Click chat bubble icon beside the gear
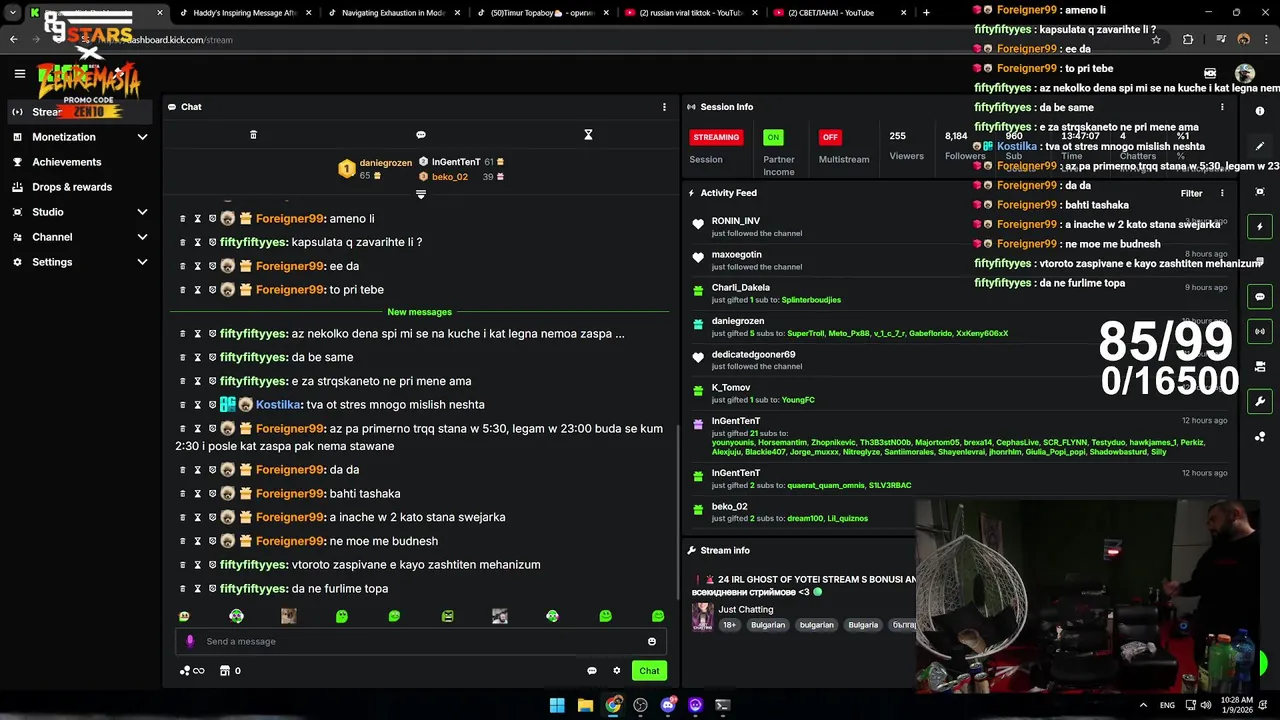Viewport: 1280px width, 720px height. (592, 671)
